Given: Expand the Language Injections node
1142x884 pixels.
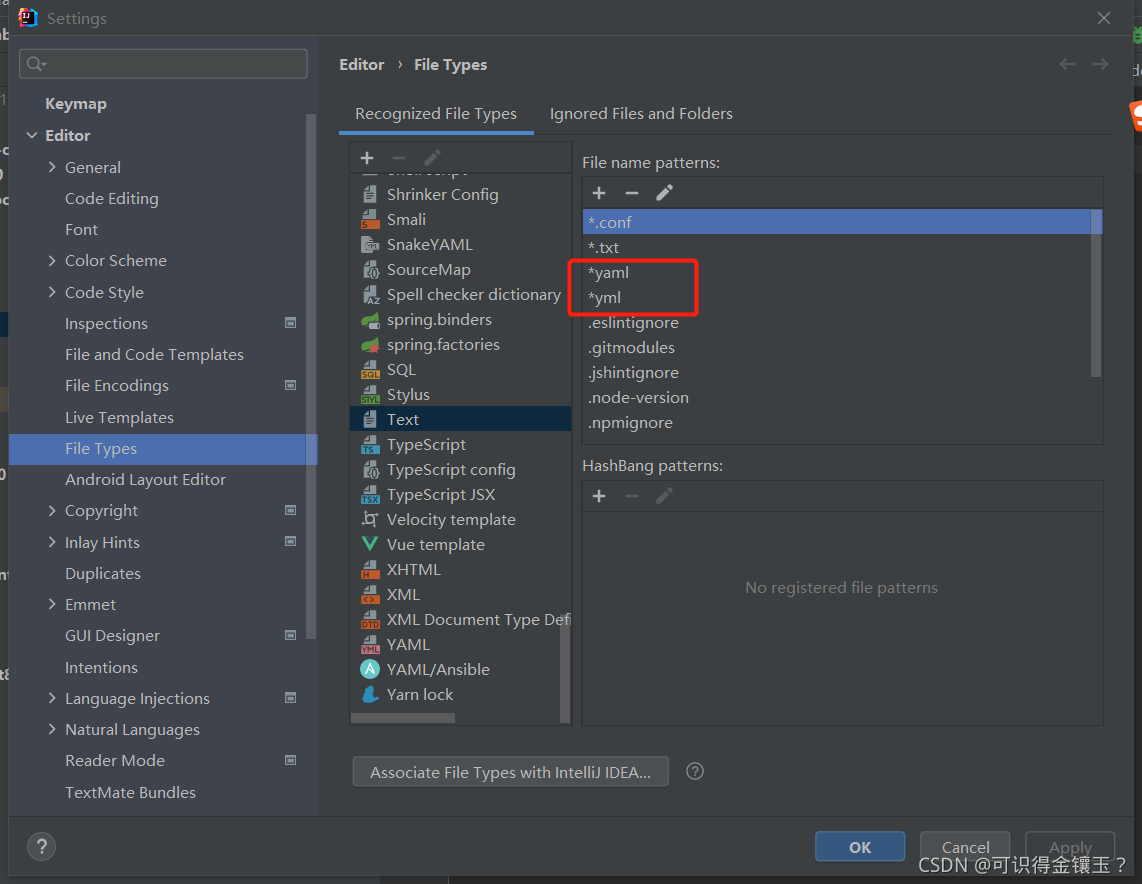Looking at the screenshot, I should (52, 698).
